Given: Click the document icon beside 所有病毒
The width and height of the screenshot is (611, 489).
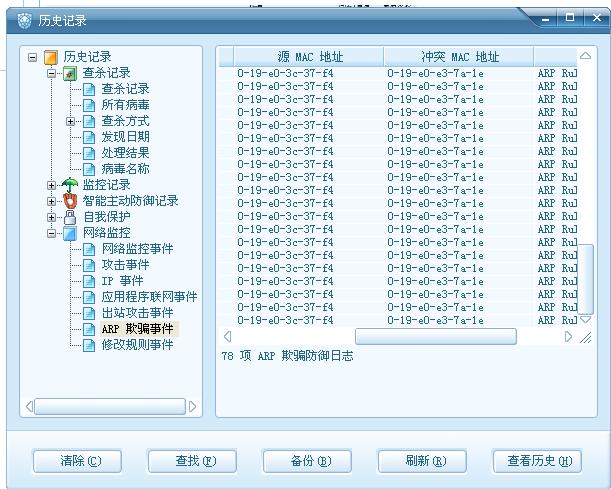Looking at the screenshot, I should tap(89, 105).
